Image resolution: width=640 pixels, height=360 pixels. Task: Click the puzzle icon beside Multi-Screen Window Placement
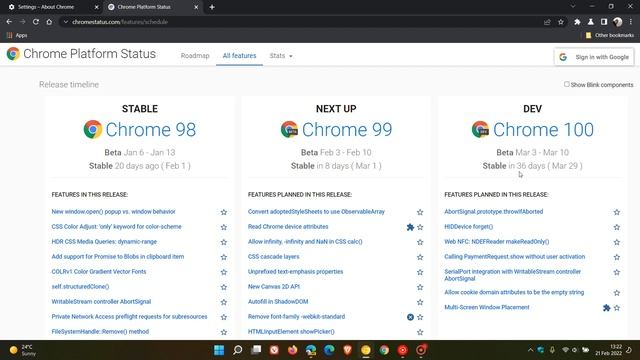point(607,308)
